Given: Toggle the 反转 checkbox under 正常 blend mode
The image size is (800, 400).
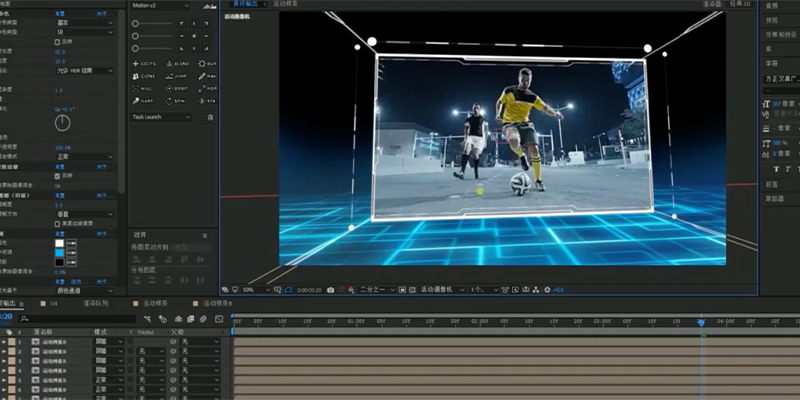Looking at the screenshot, I should pos(57,175).
